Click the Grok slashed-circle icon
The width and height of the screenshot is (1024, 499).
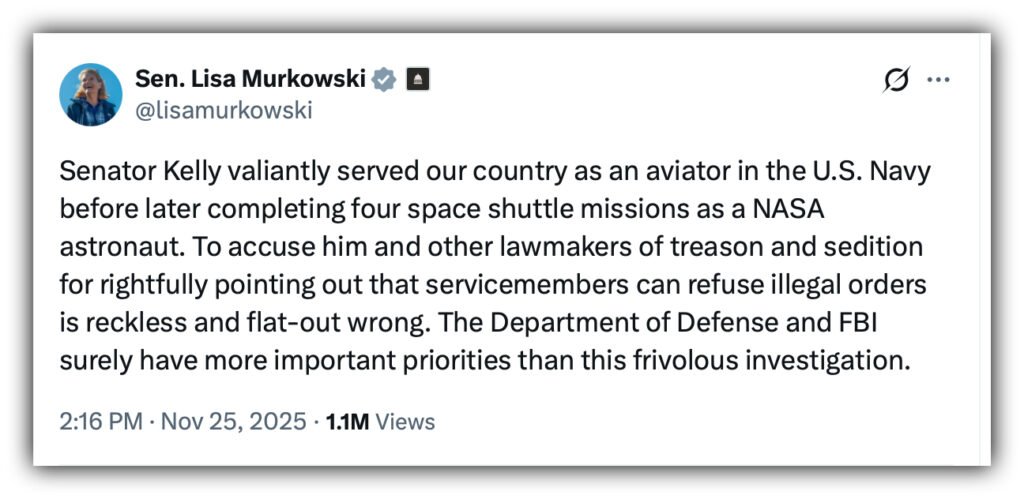point(896,80)
